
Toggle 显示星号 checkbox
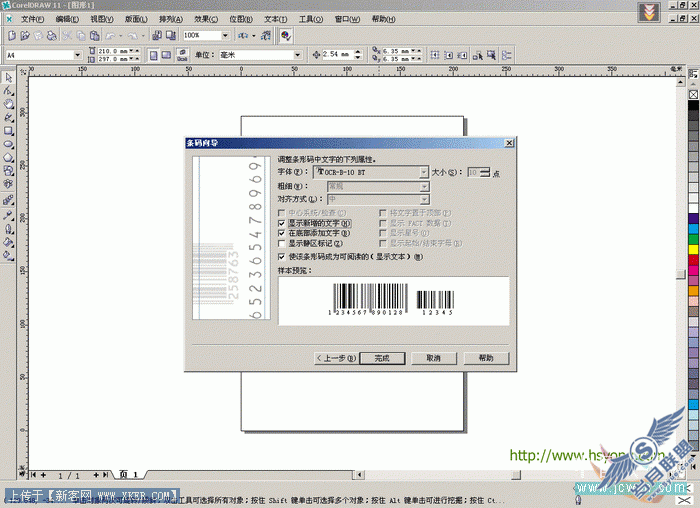(x=383, y=233)
